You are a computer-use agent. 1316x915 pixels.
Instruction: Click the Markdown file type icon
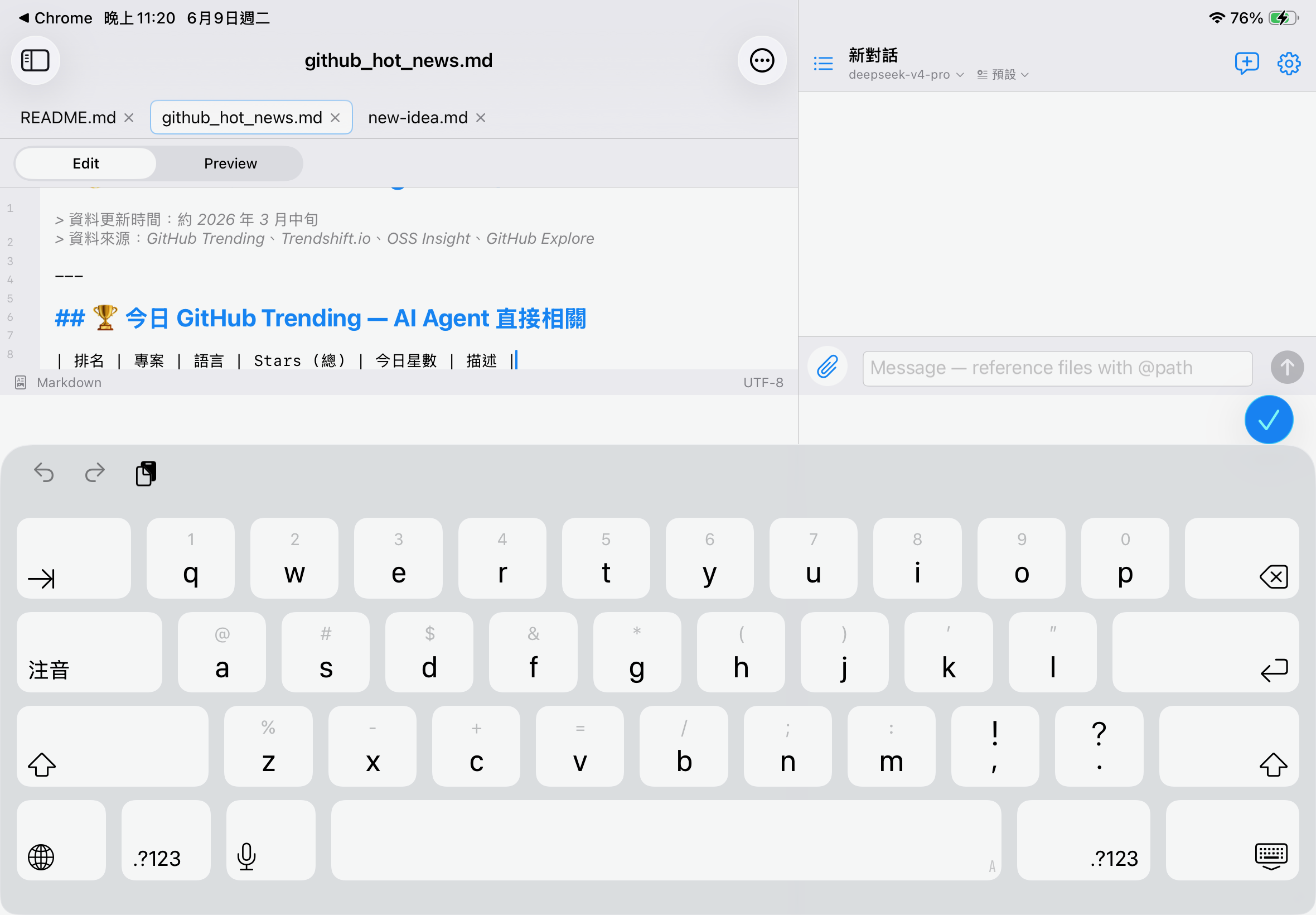pos(21,382)
